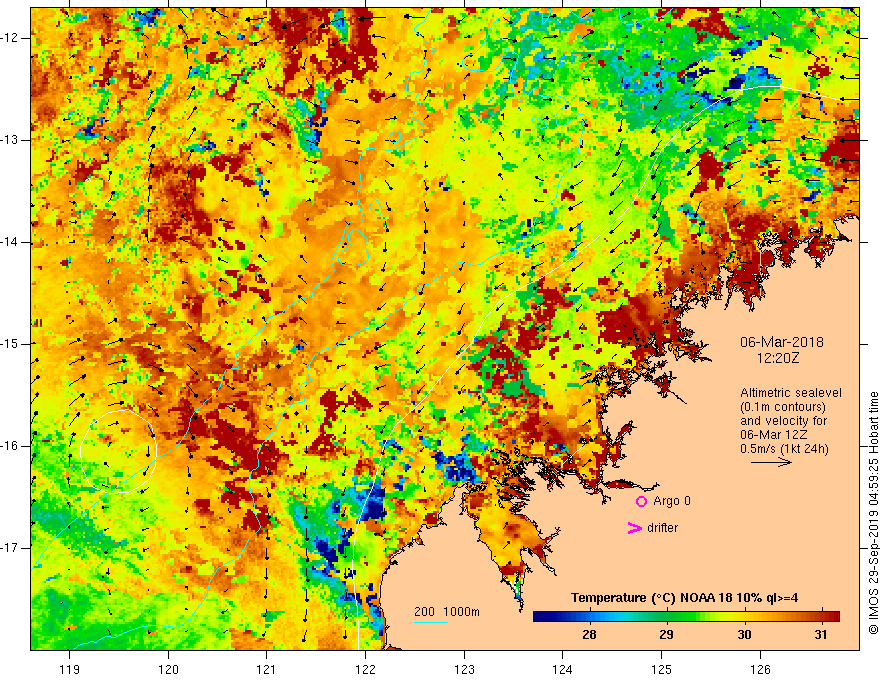Click the '12:20Z' time text
880x680 pixels.
[x=777, y=358]
